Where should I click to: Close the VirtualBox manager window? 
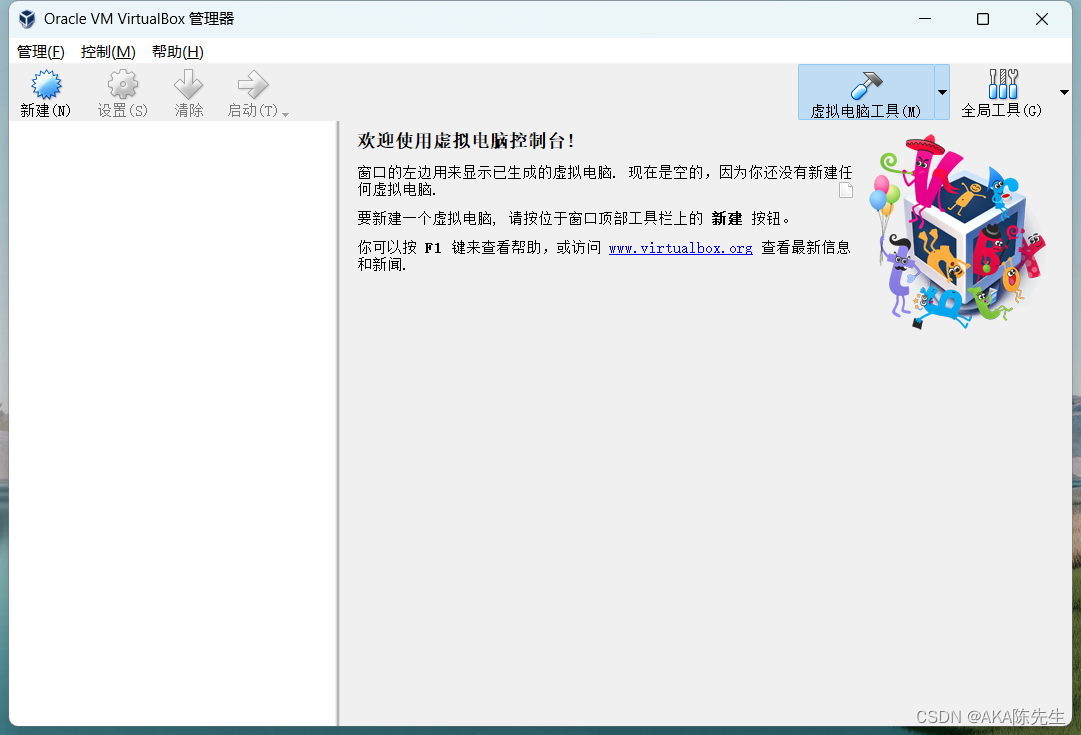(x=1042, y=19)
